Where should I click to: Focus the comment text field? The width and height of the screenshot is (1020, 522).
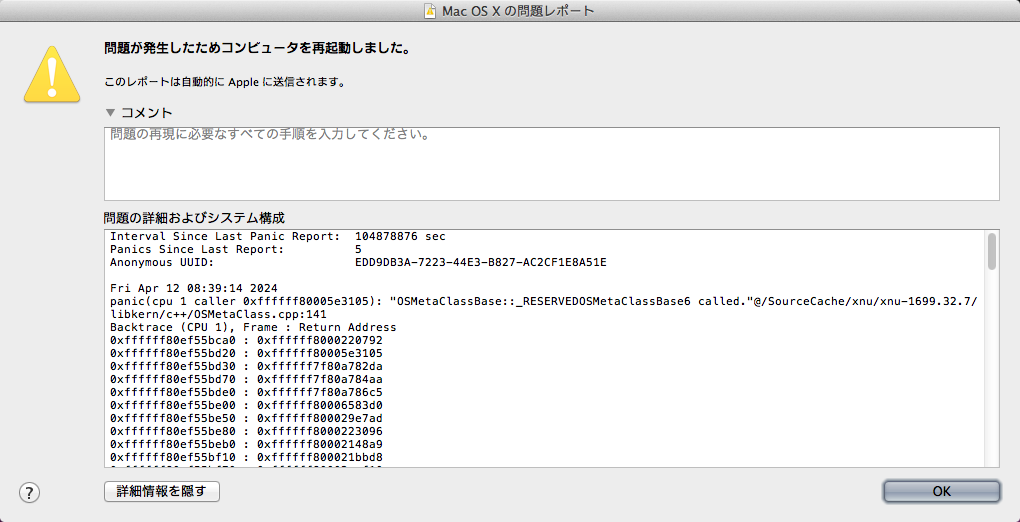[550, 165]
